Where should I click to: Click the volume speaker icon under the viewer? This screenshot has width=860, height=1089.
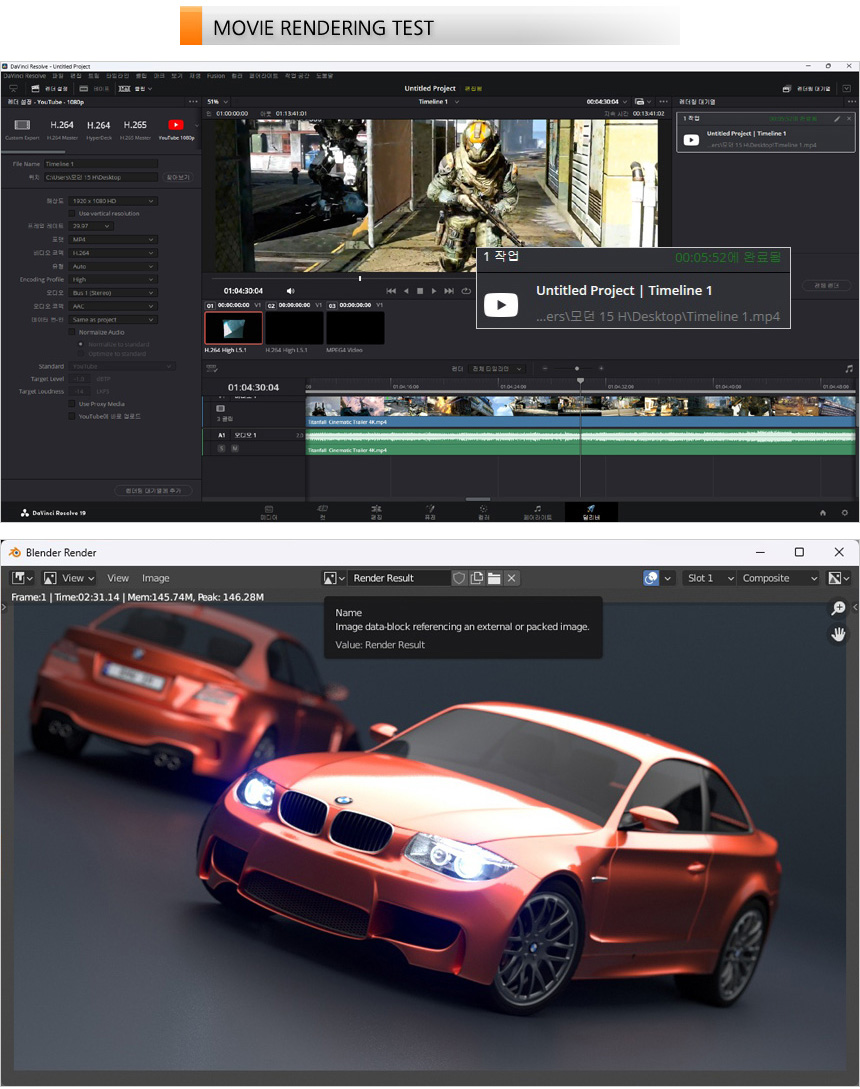click(x=291, y=291)
